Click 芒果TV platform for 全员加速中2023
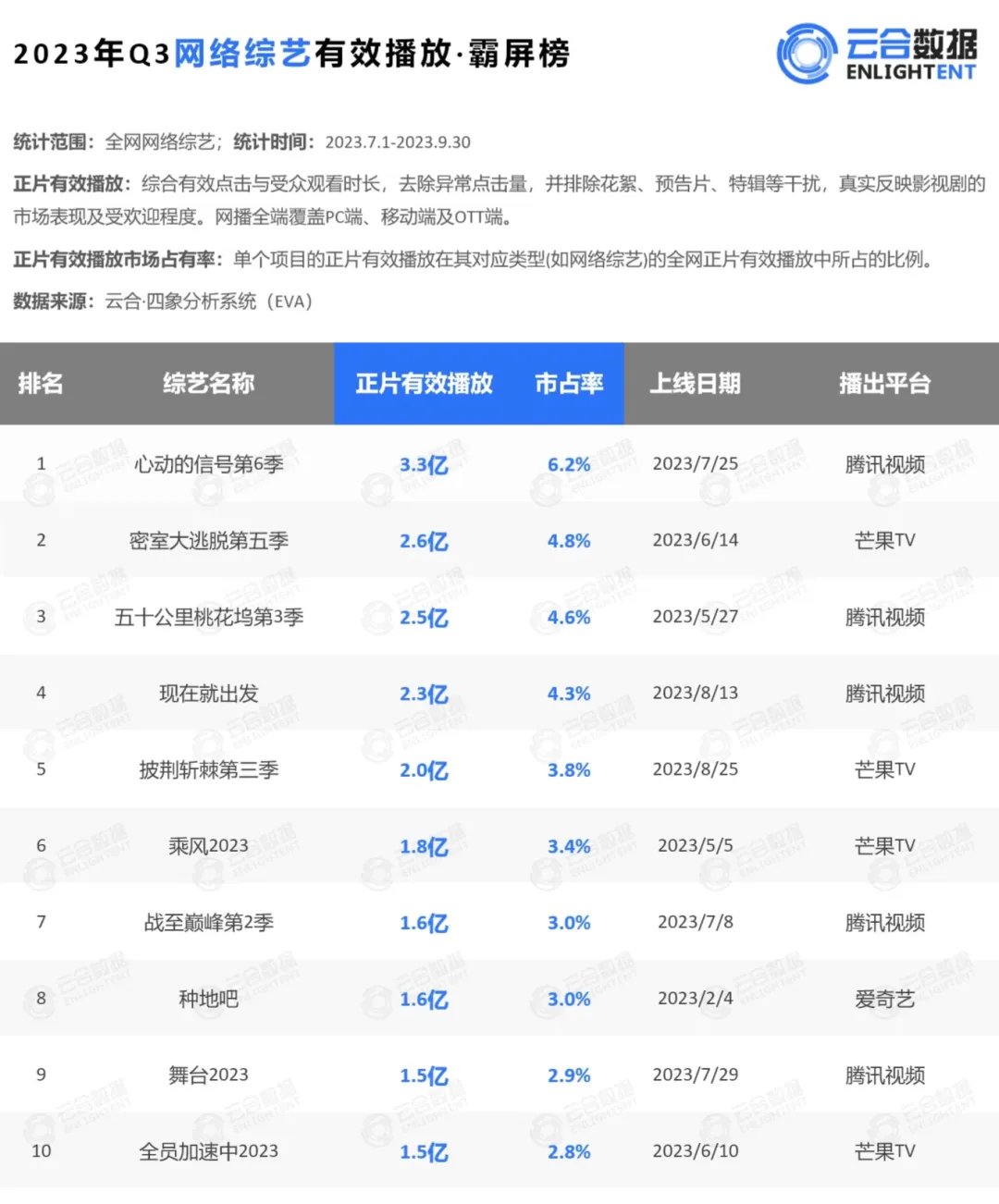999x1204 pixels. point(884,1152)
